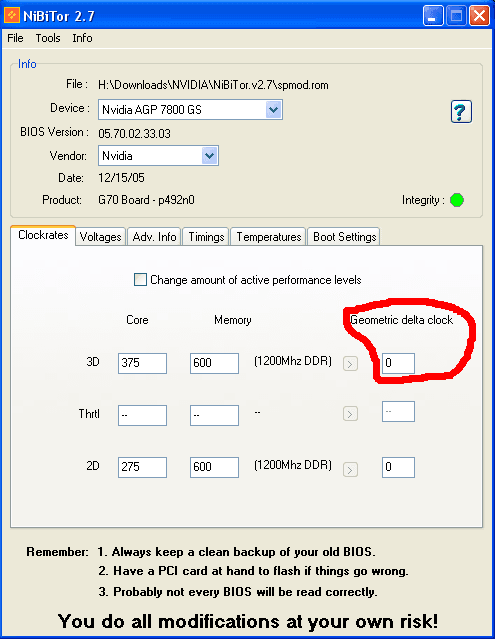Click the 2D Memory field showing 600

coord(214,467)
